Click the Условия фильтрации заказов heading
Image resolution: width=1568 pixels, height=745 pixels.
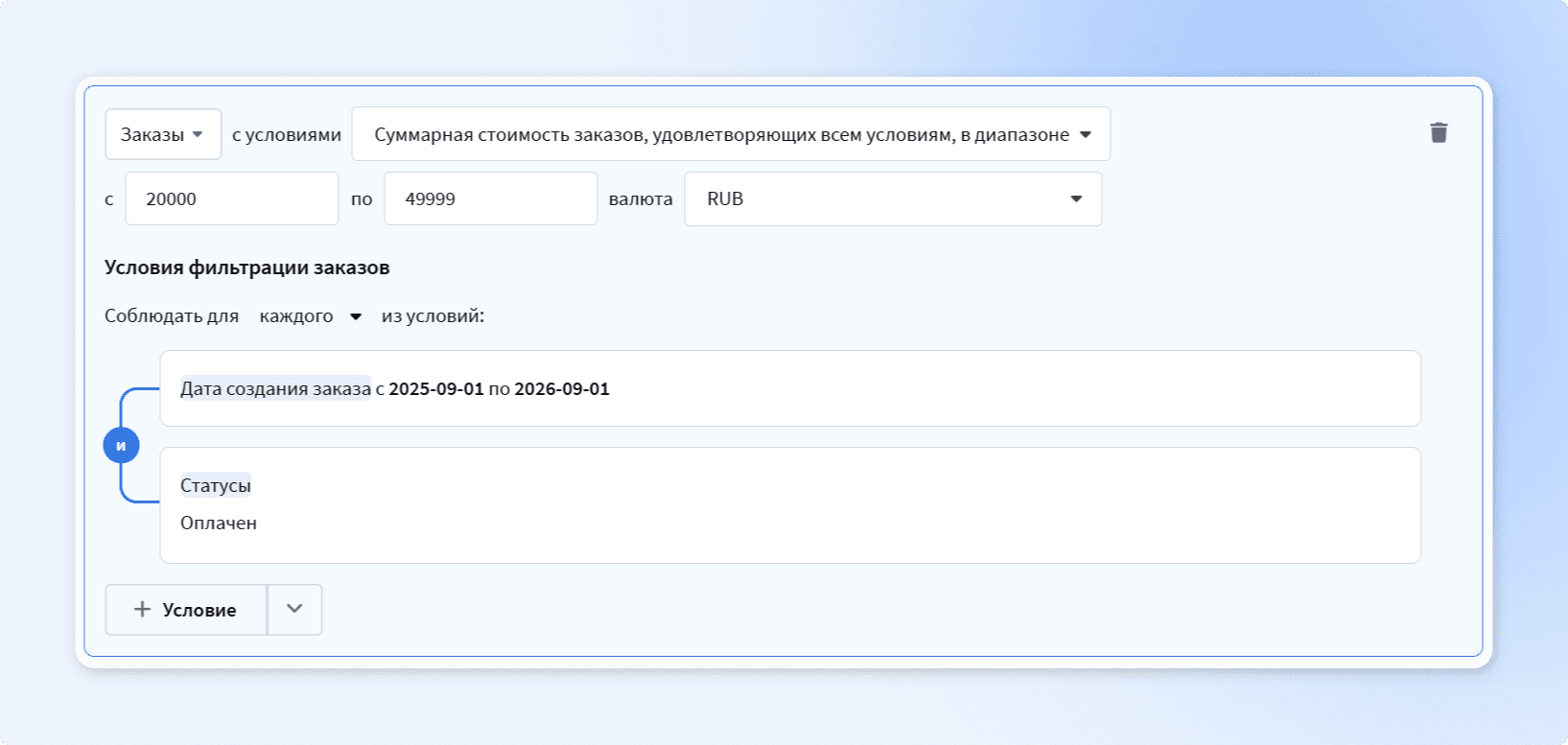247,268
